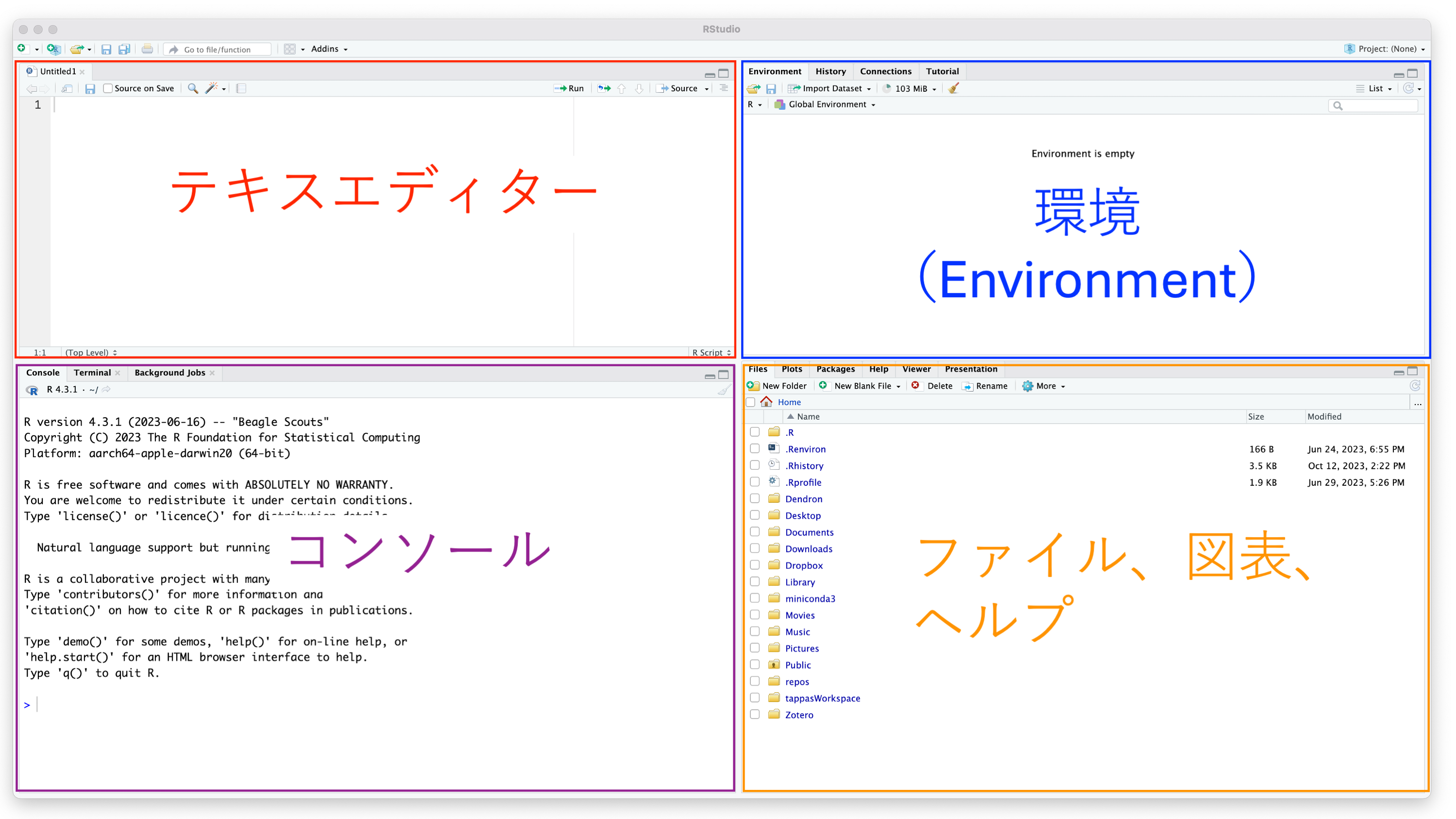Viewport: 1456px width, 819px height.
Task: Click the compile report notebook icon
Action: (x=241, y=88)
